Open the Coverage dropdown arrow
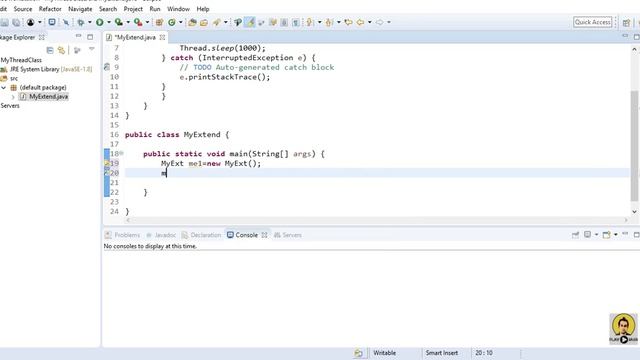640x360 pixels. tap(128, 22)
